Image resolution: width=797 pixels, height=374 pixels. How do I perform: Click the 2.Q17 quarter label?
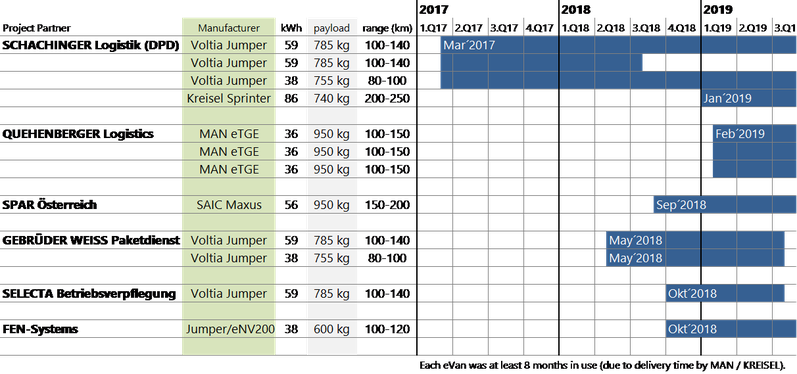point(470,28)
